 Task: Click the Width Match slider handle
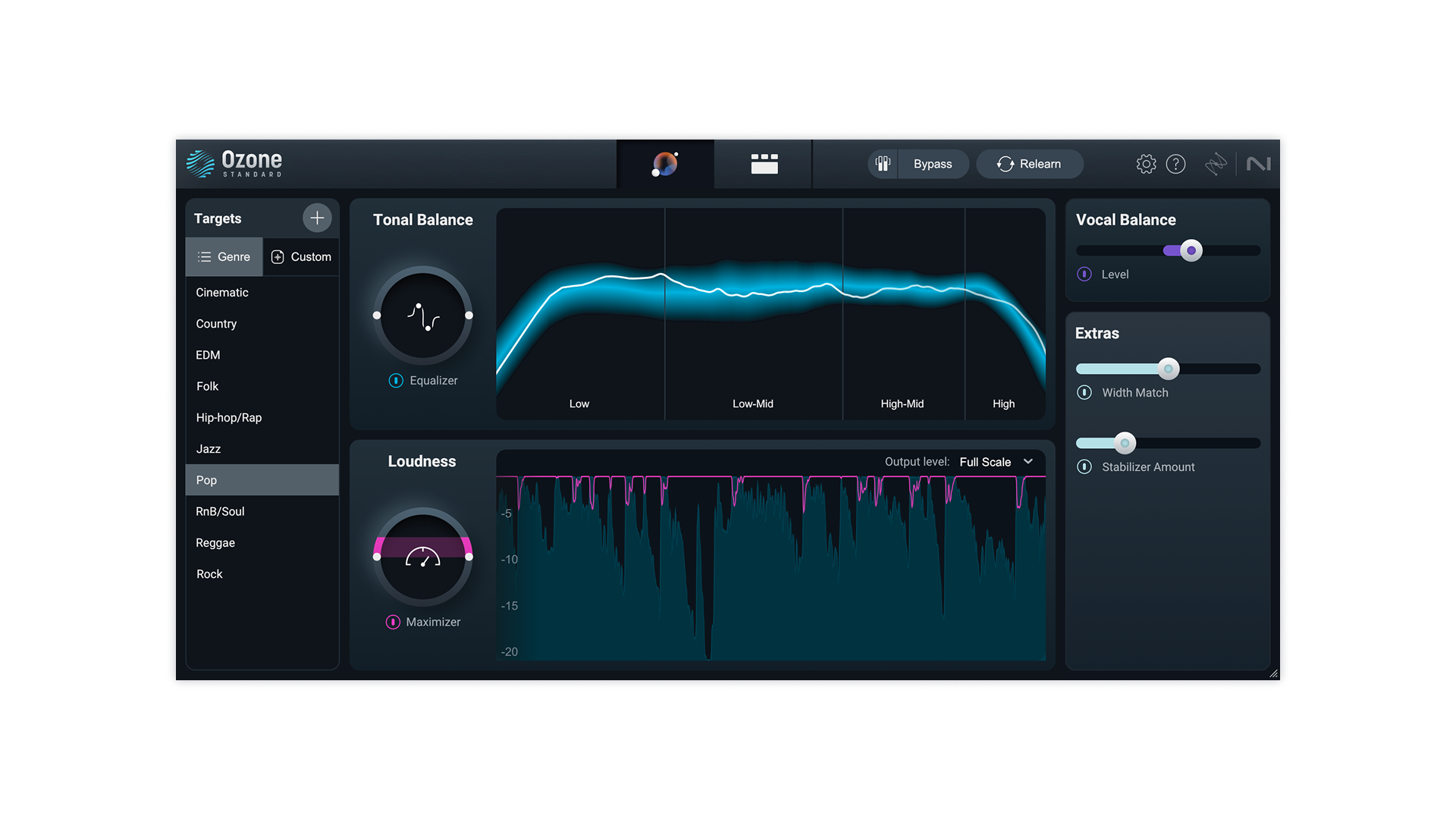(x=1169, y=369)
